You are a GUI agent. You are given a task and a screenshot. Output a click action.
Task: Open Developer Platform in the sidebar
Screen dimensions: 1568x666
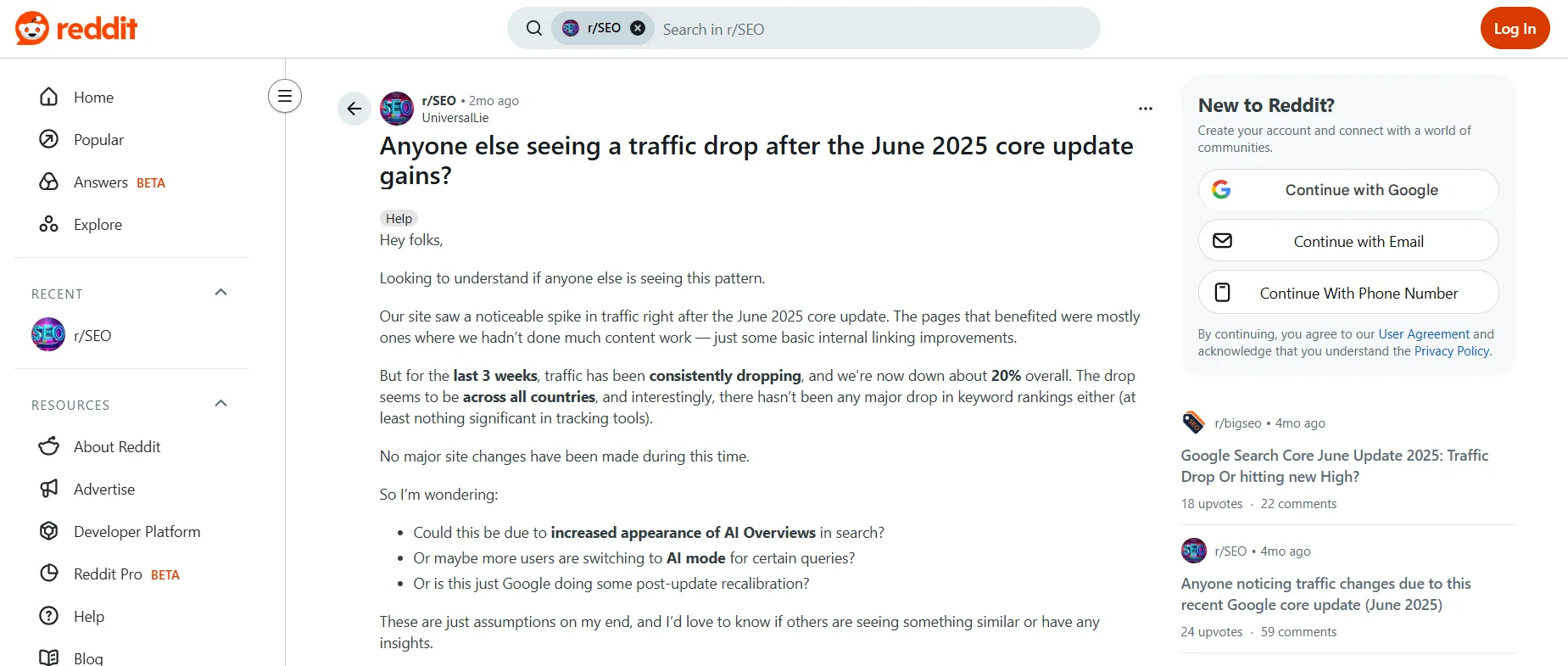pyautogui.click(x=137, y=531)
